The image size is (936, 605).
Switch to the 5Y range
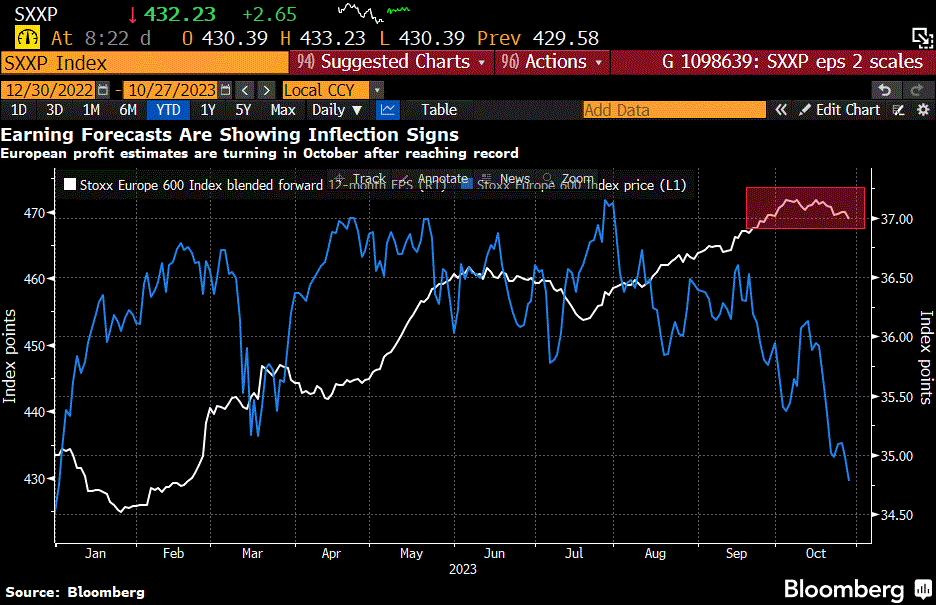(x=243, y=110)
